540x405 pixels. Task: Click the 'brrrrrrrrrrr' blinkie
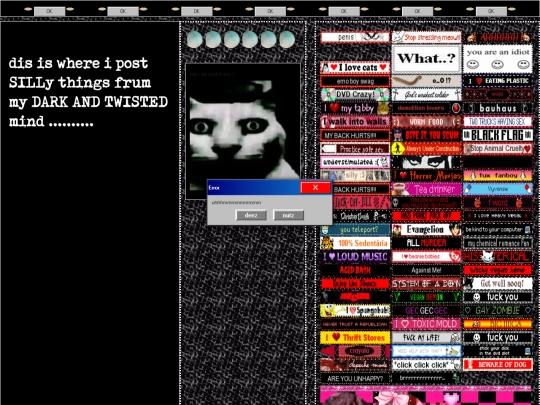pos(426,378)
